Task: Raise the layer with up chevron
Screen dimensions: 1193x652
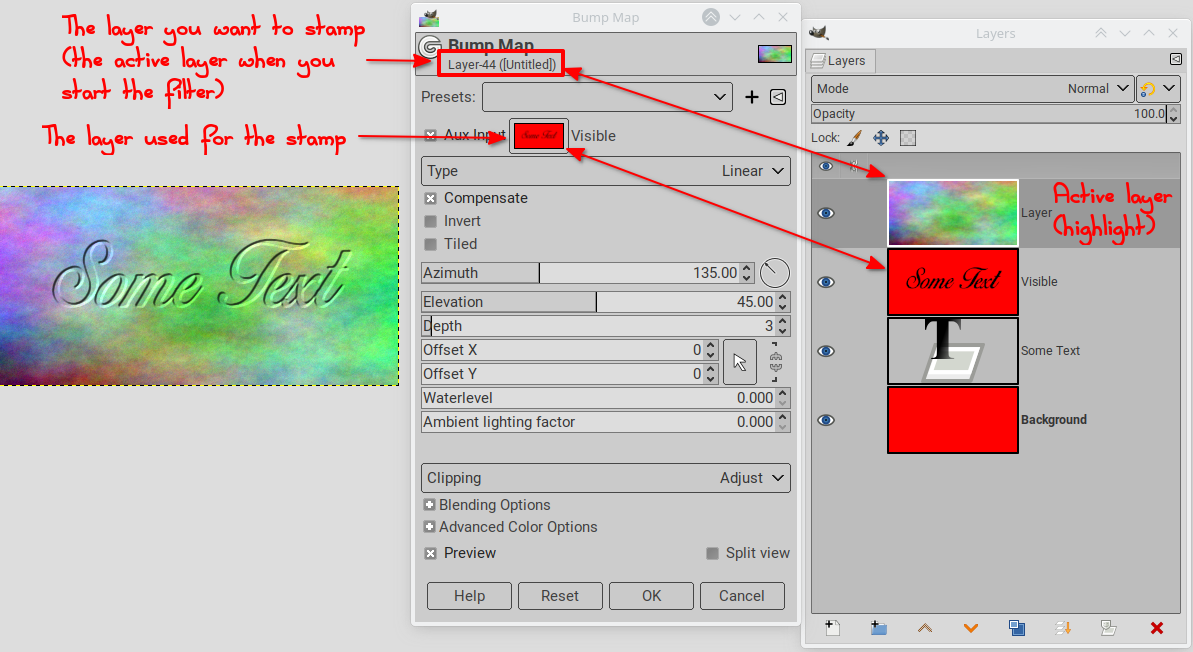Action: click(924, 628)
